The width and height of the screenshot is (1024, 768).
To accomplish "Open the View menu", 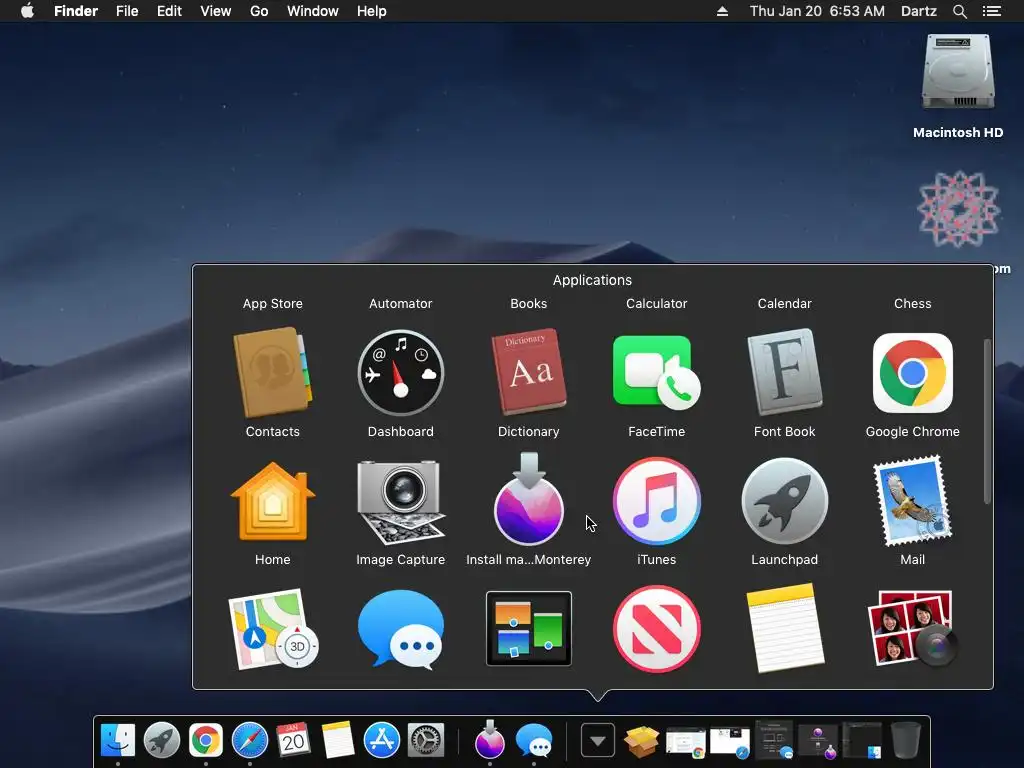I will pos(216,11).
